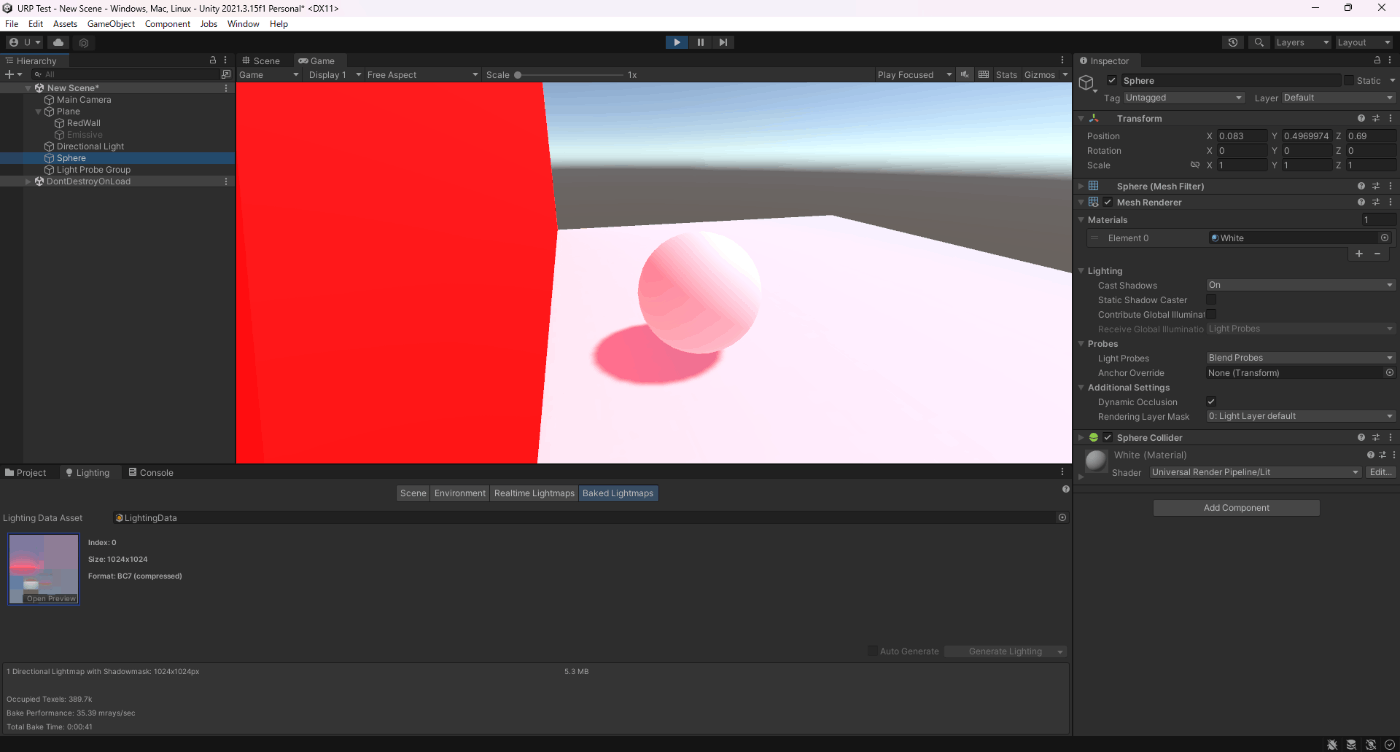Open the New Scene options menu
Viewport: 1400px width, 752px height.
[226, 88]
